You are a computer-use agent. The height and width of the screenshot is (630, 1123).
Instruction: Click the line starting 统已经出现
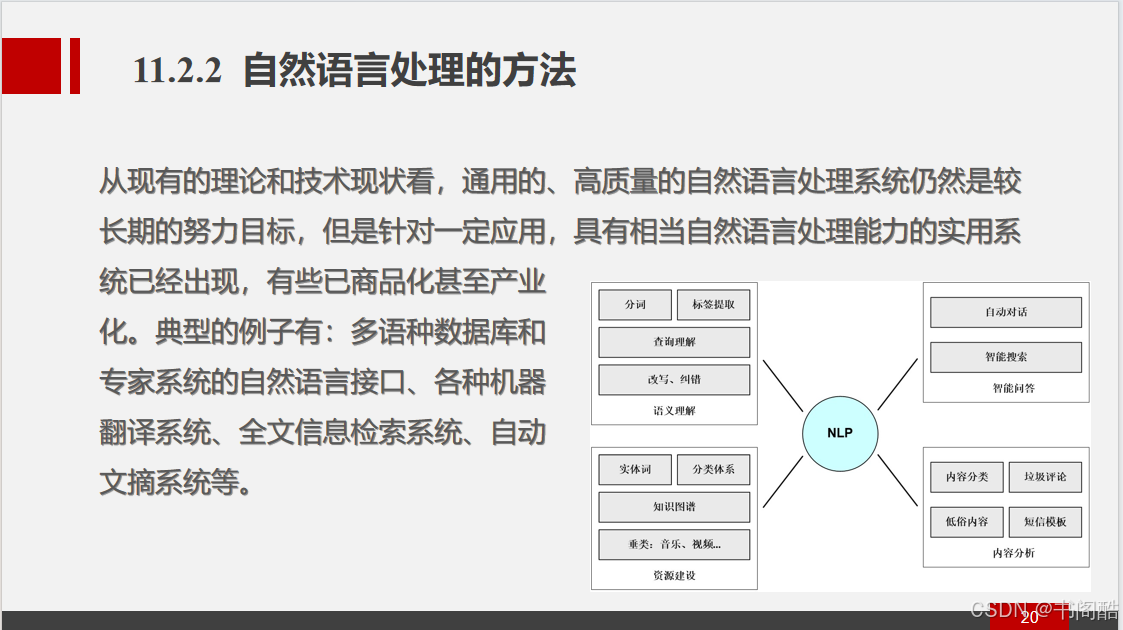coord(322,281)
